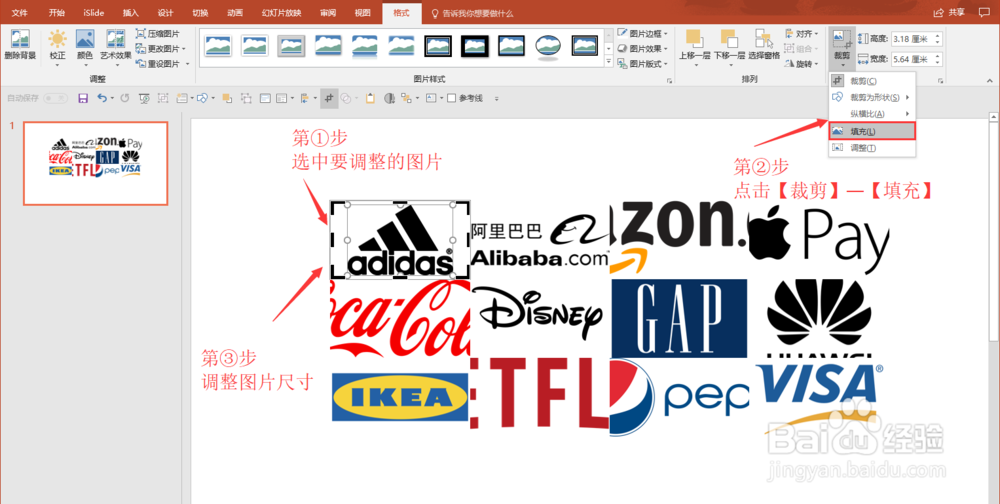
Task: Switch to the 动画 animations tab
Action: click(x=235, y=13)
